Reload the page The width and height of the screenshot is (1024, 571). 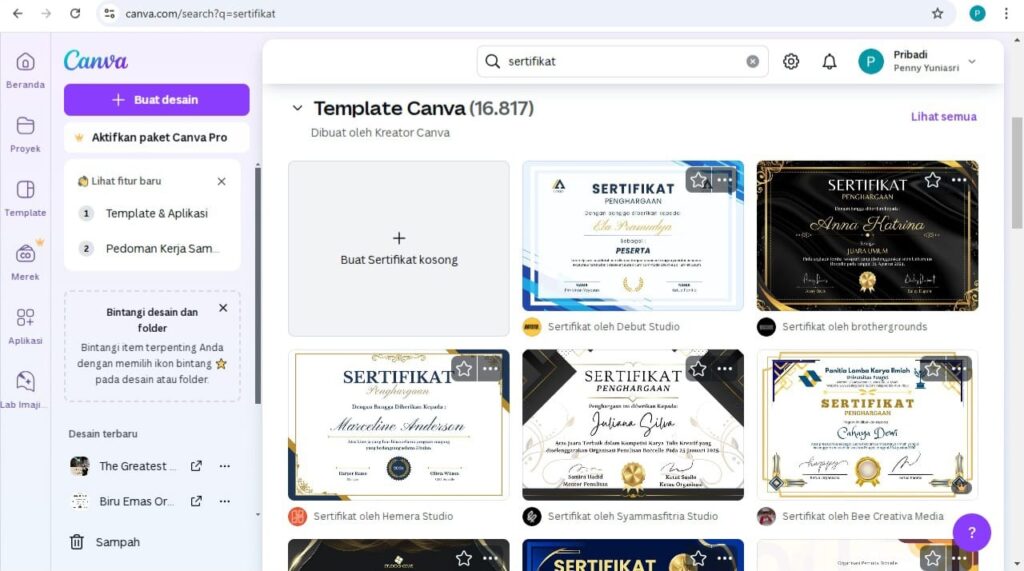(x=75, y=13)
